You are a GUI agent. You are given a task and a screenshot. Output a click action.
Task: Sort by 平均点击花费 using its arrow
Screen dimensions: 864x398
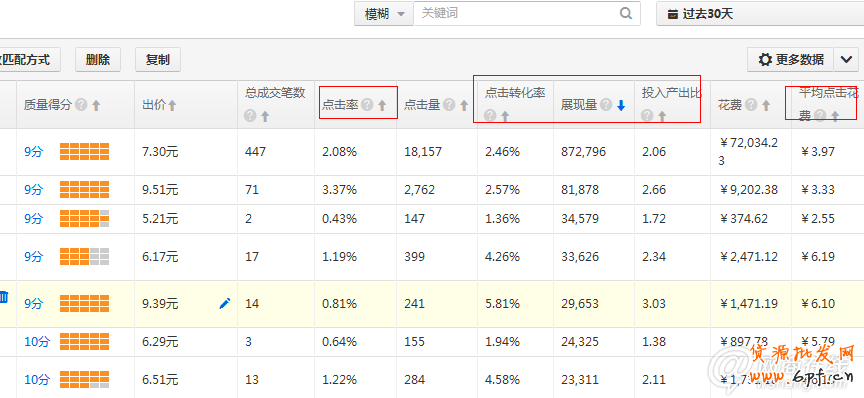tap(835, 116)
